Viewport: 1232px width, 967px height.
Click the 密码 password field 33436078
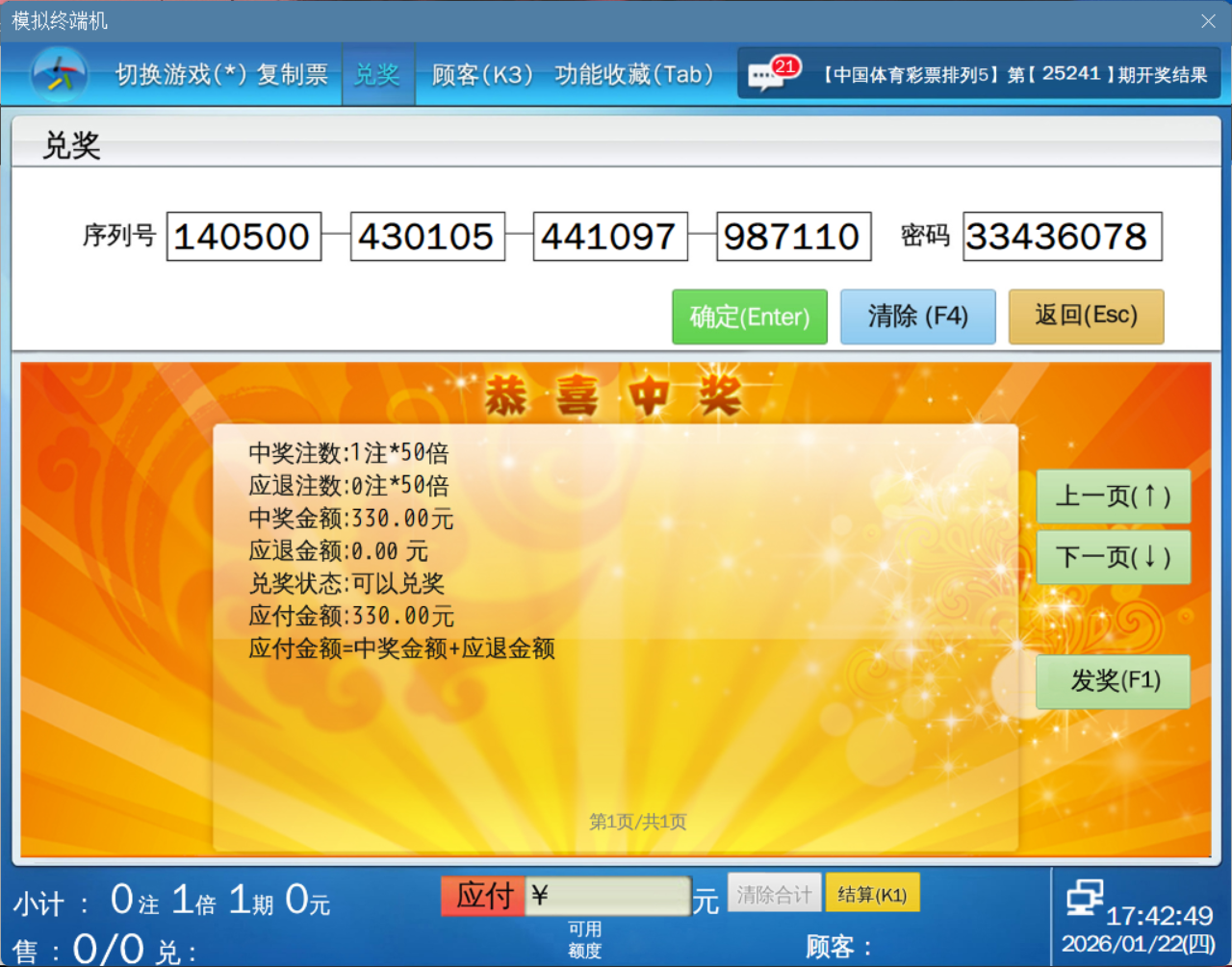click(x=1062, y=237)
